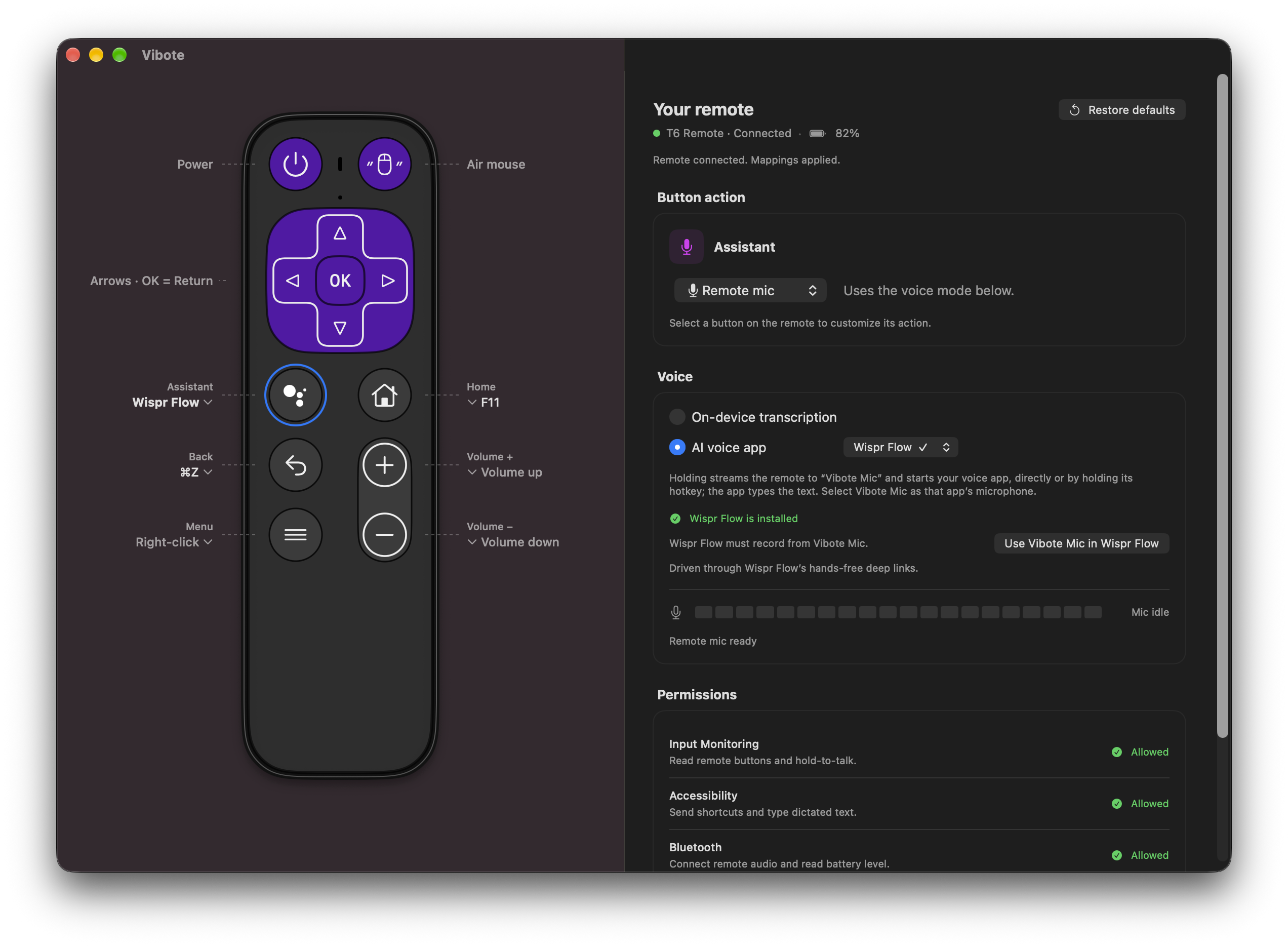Open the Remote mic action dropdown
The image size is (1288, 947).
click(x=750, y=291)
